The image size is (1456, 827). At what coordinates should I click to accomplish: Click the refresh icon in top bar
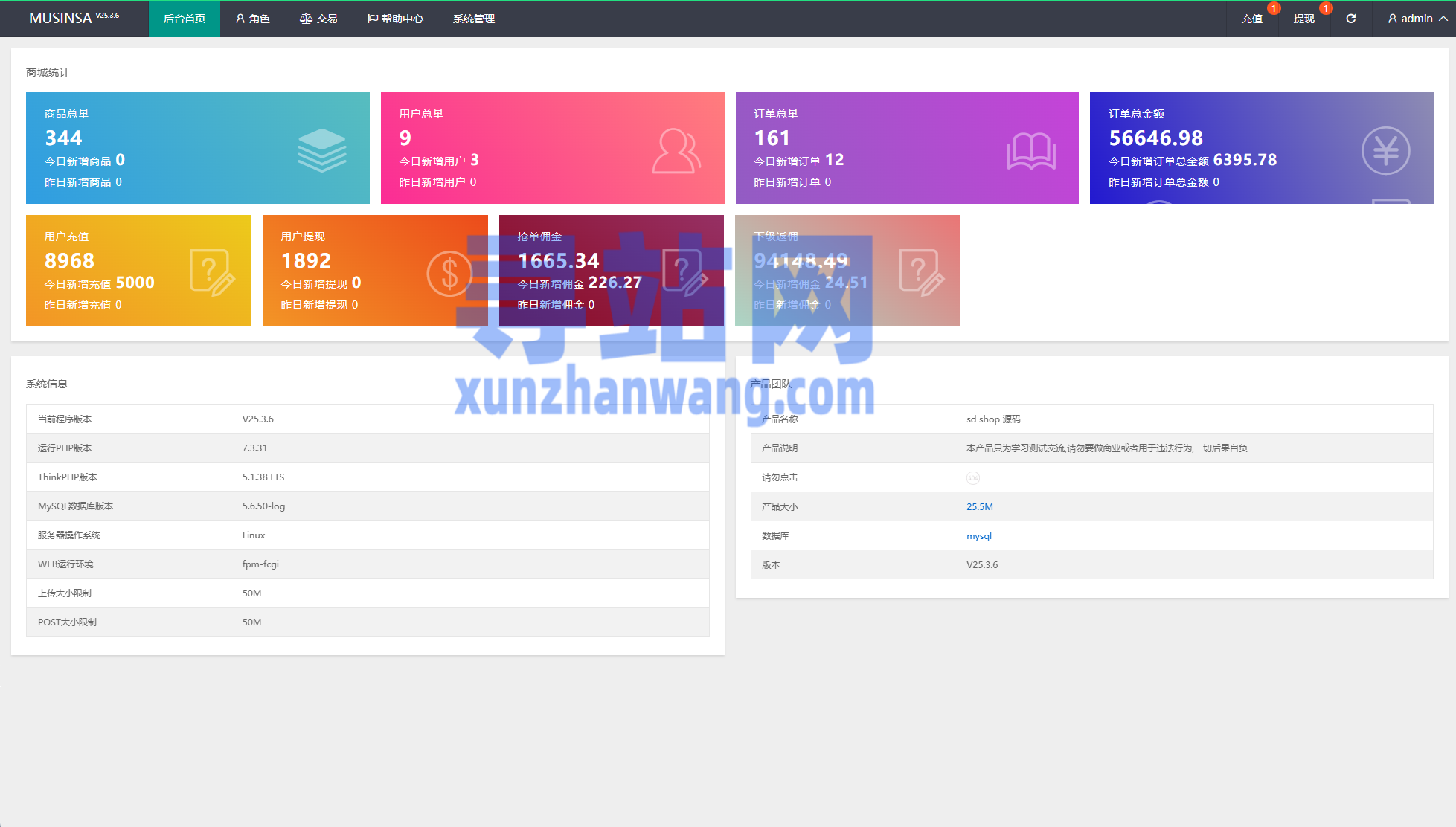[x=1350, y=19]
